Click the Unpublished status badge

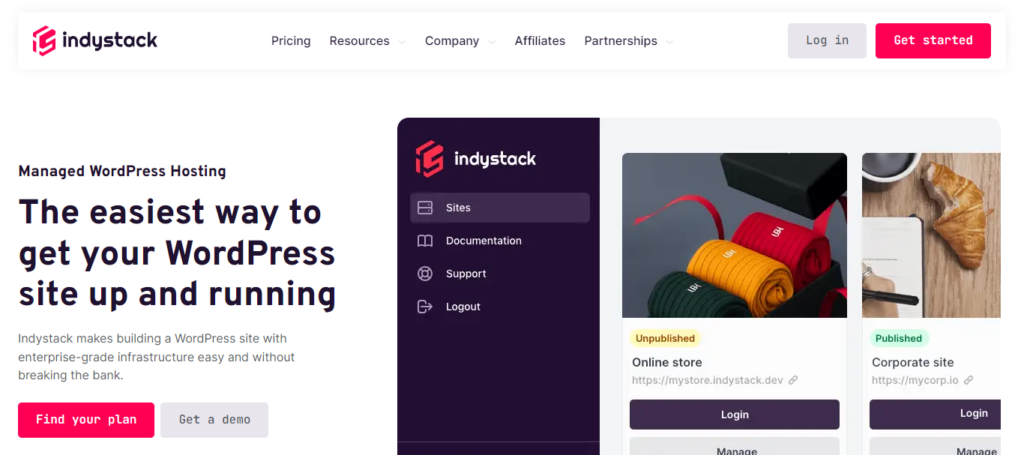(x=665, y=338)
